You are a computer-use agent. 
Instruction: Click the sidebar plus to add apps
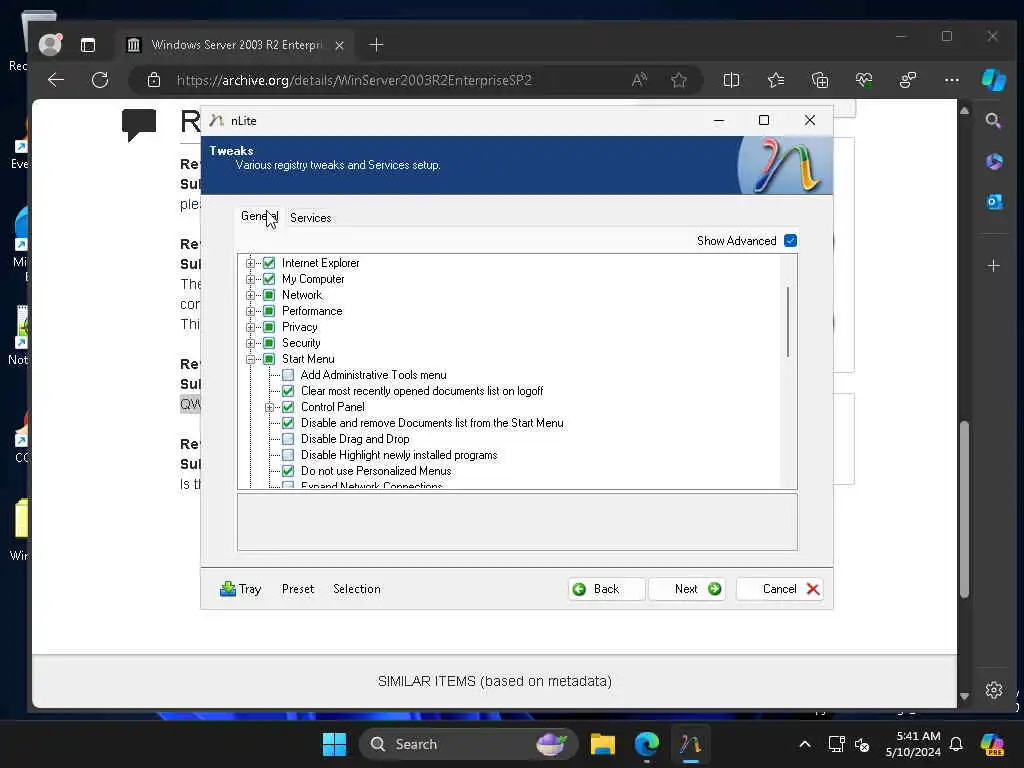[993, 266]
